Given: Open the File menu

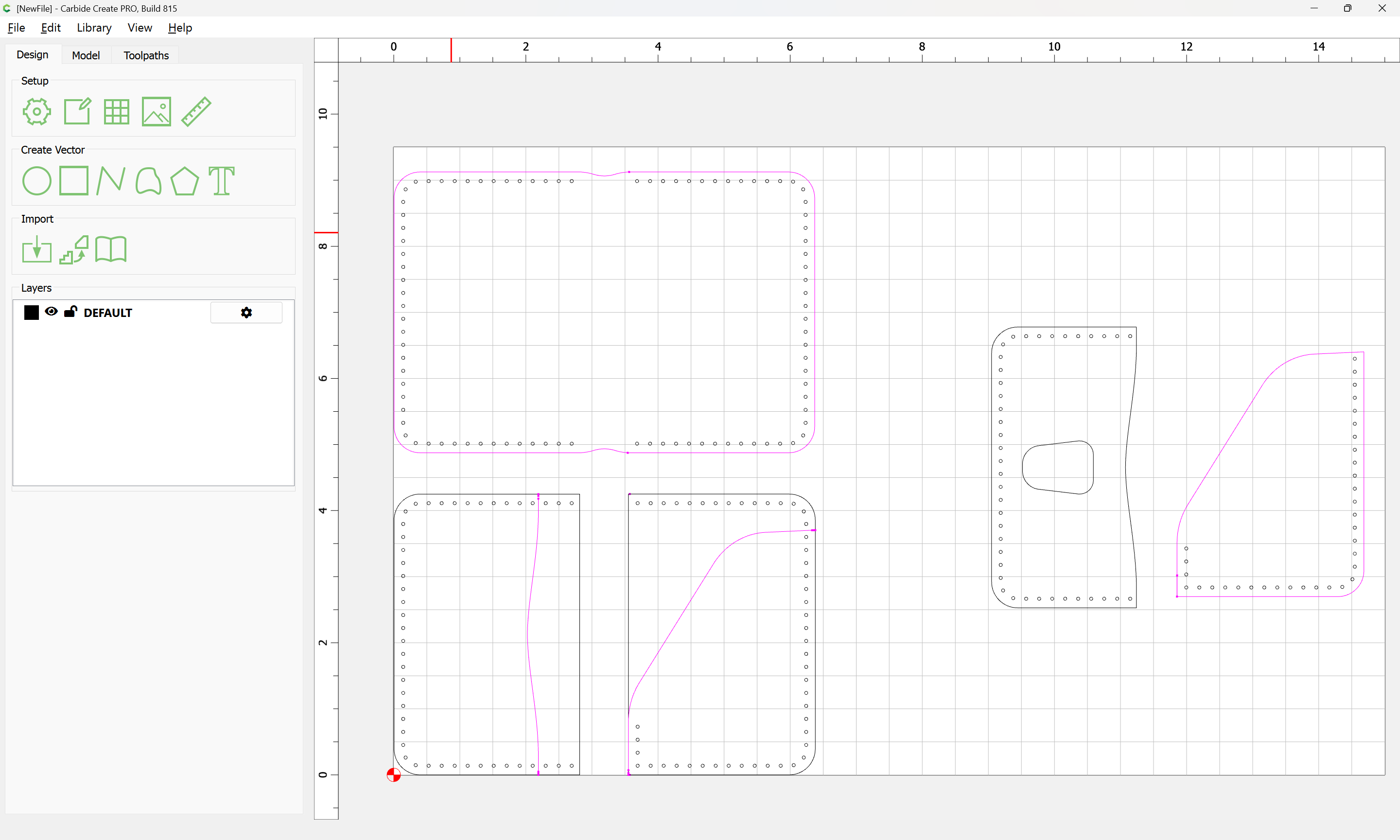Looking at the screenshot, I should click(x=17, y=28).
